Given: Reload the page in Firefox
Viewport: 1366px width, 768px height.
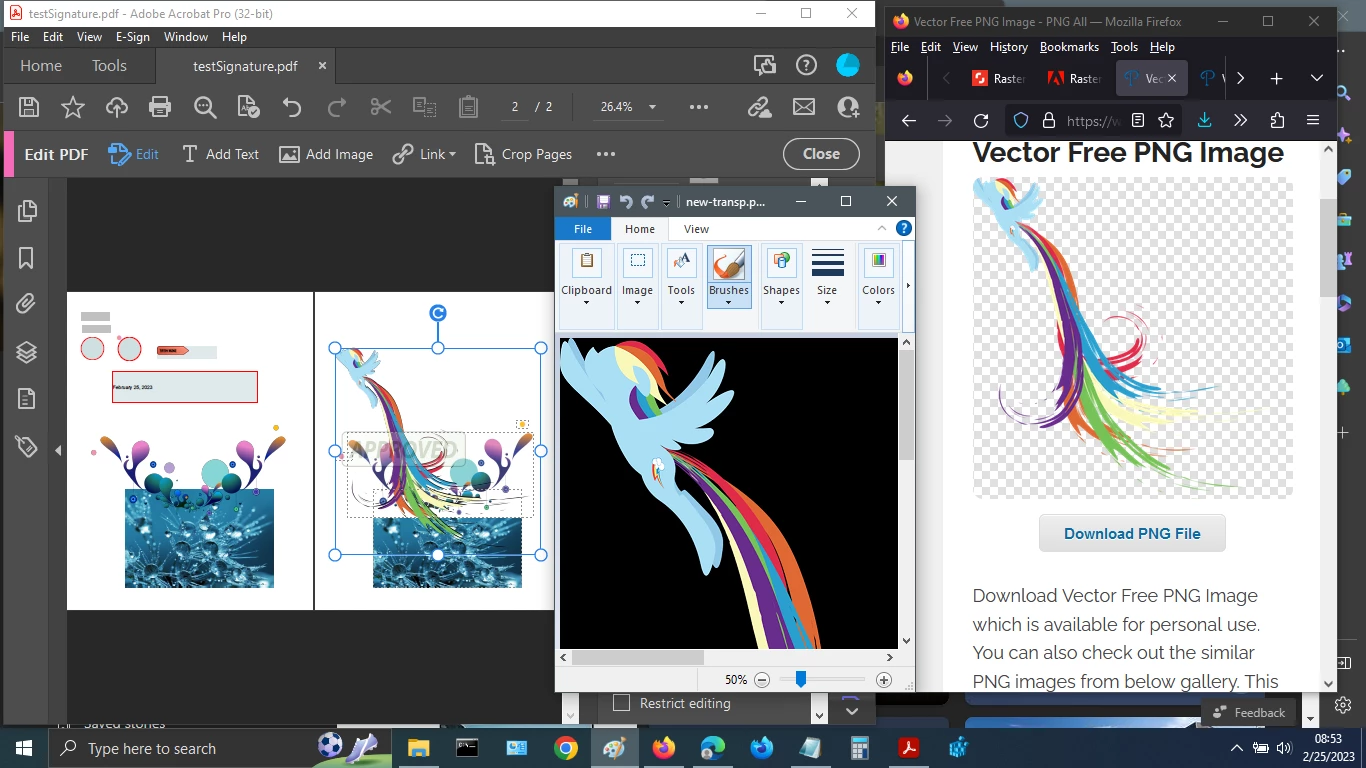Looking at the screenshot, I should point(981,121).
